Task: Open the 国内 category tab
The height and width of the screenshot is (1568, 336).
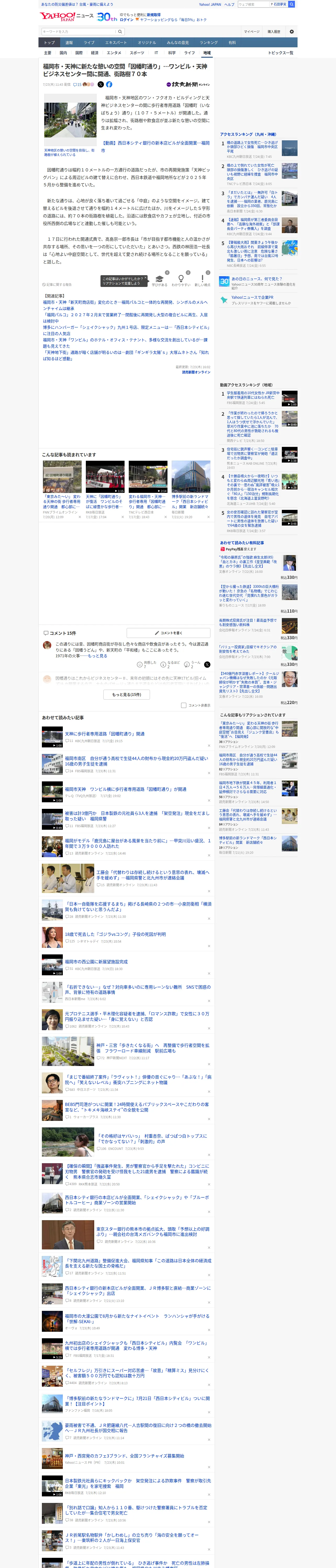Action: [x=63, y=53]
